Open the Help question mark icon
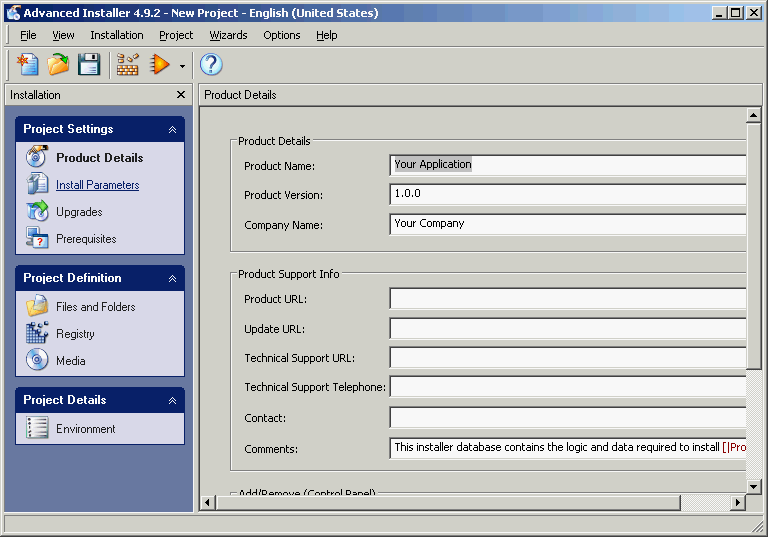Image resolution: width=768 pixels, height=537 pixels. click(211, 64)
